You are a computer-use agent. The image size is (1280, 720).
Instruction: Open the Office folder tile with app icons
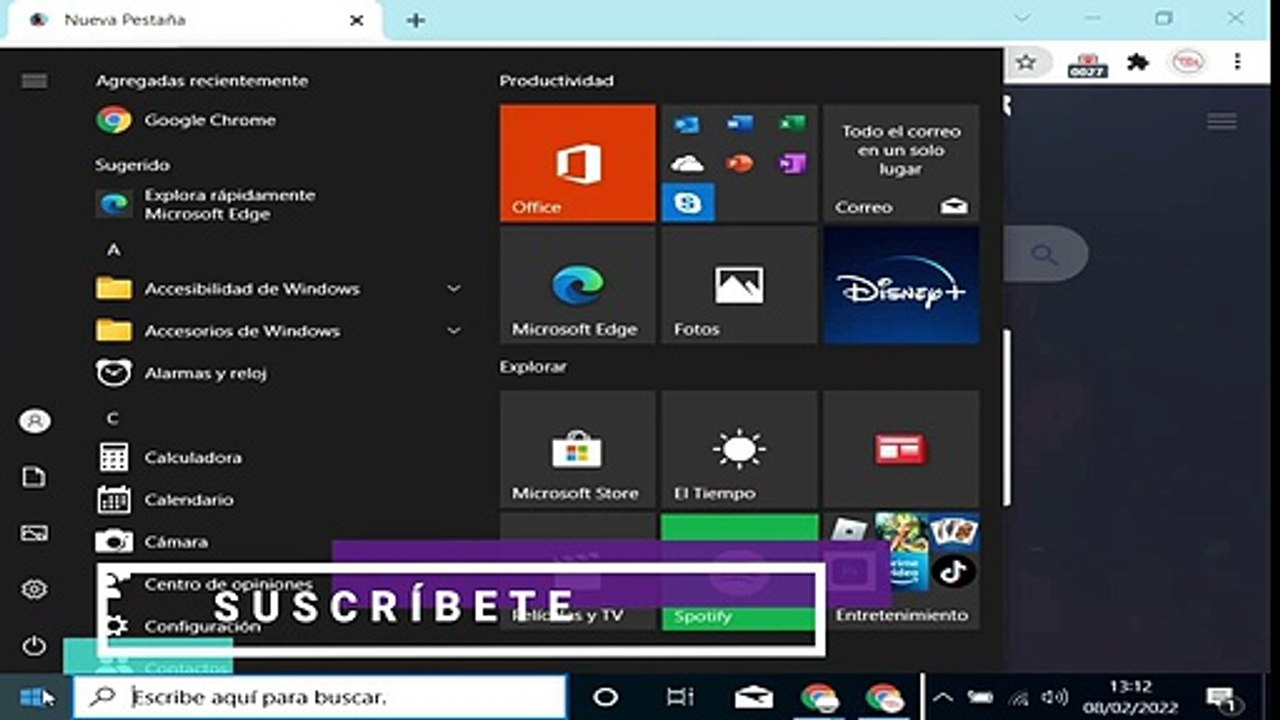pyautogui.click(x=739, y=163)
